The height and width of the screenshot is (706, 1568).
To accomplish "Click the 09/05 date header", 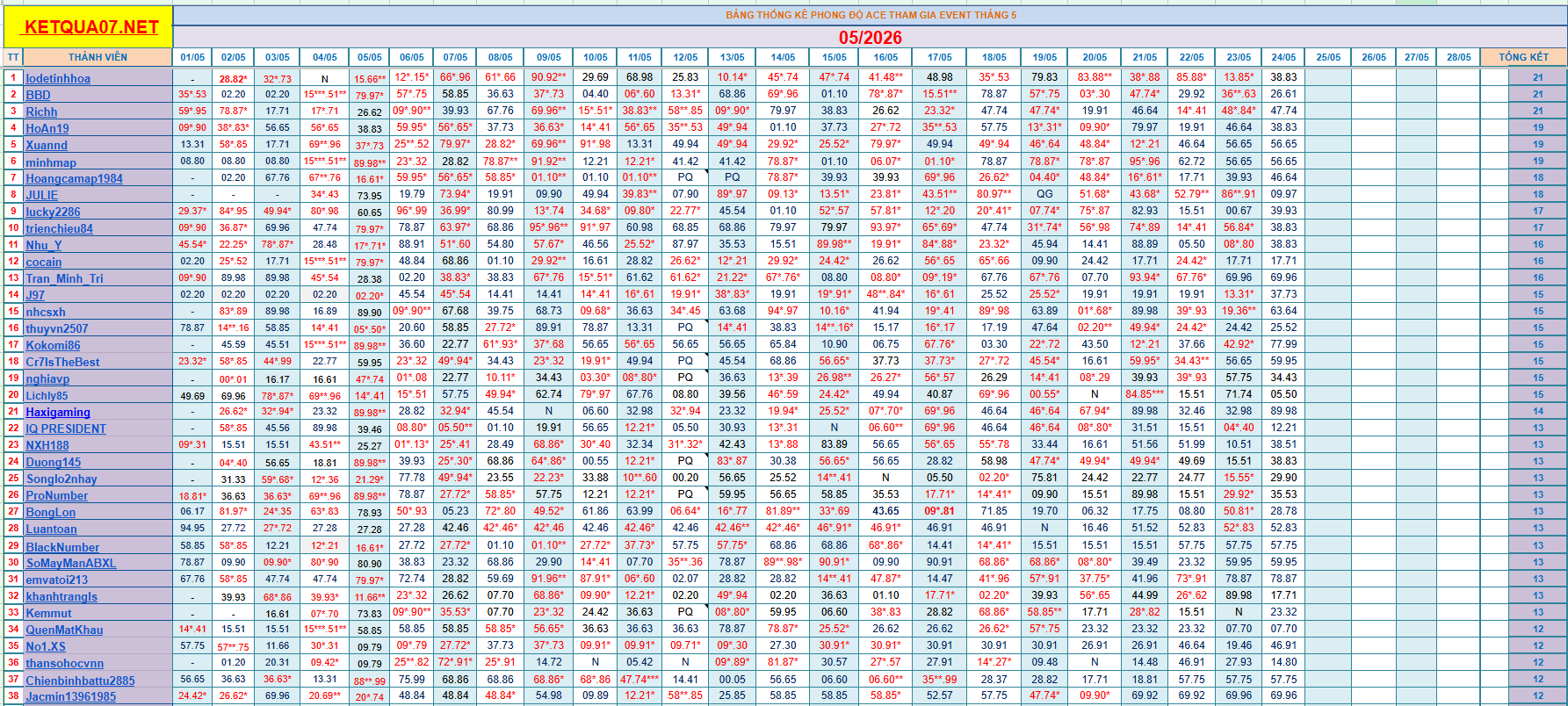I will (549, 57).
